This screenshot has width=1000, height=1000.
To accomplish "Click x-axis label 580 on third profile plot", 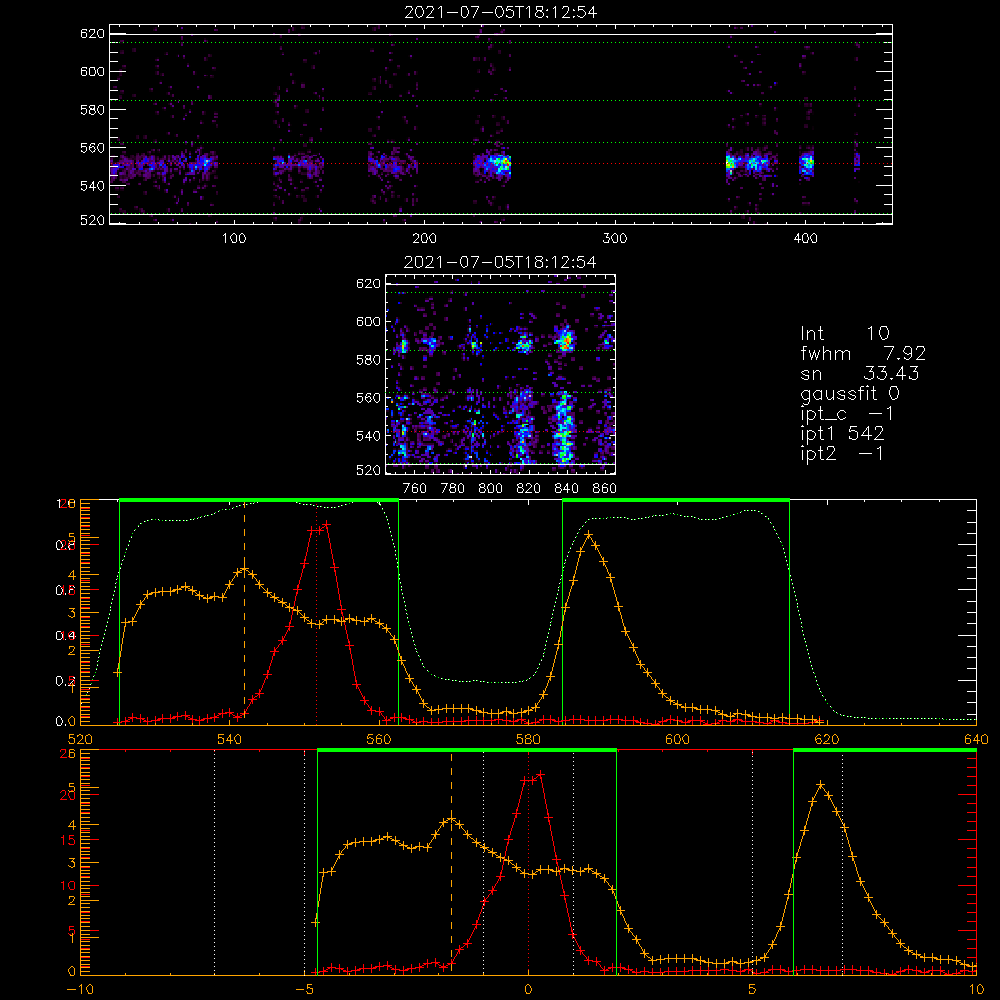I will coord(528,740).
